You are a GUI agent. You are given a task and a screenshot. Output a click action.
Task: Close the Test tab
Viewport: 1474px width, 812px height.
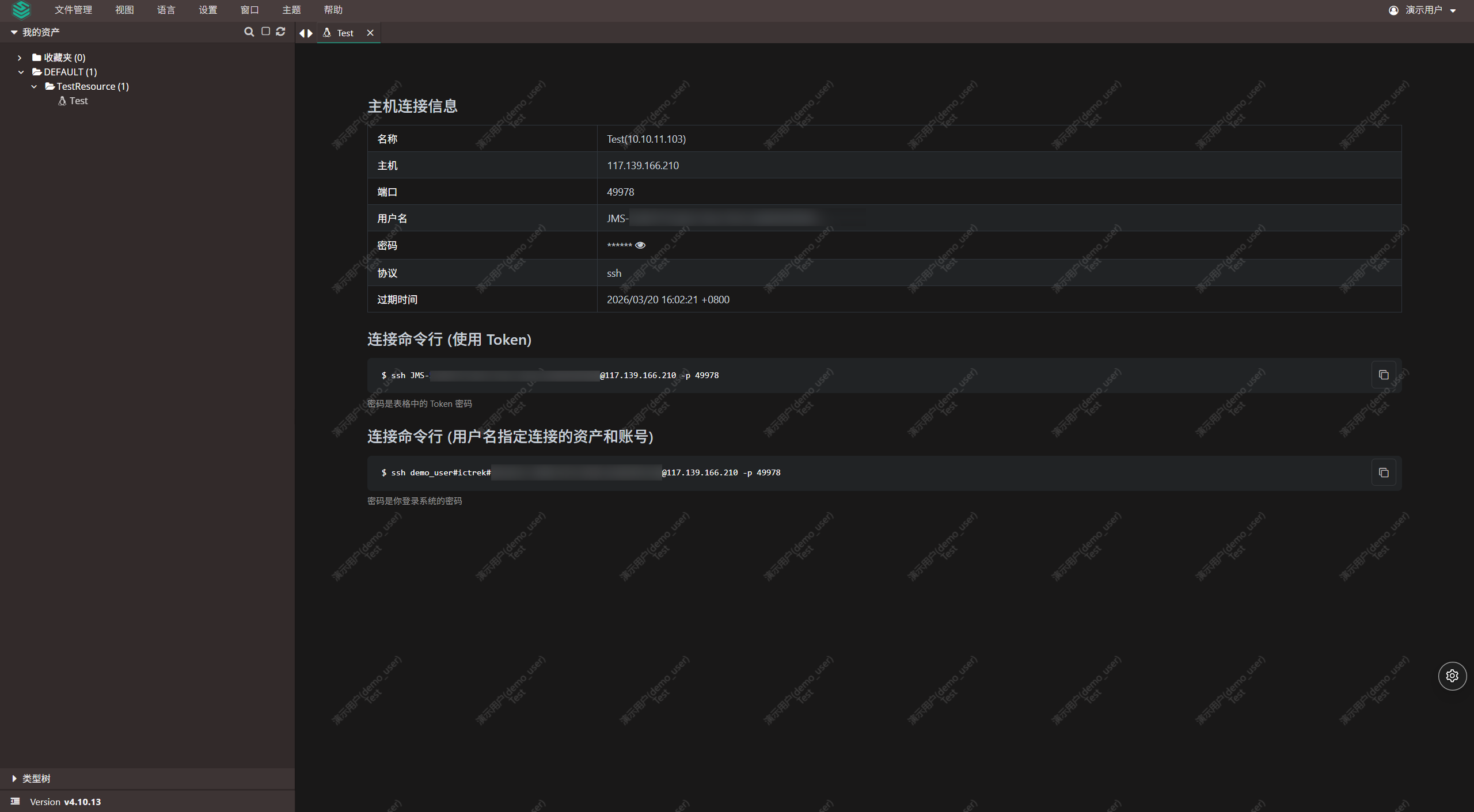(x=370, y=33)
